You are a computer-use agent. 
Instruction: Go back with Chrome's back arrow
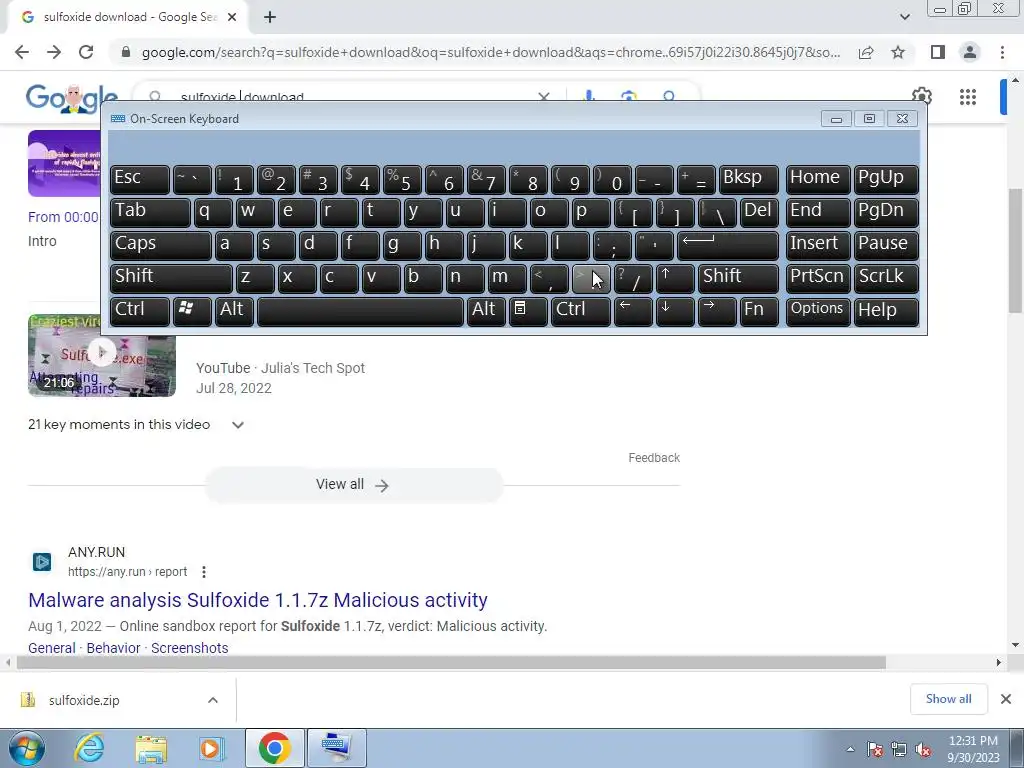click(22, 52)
